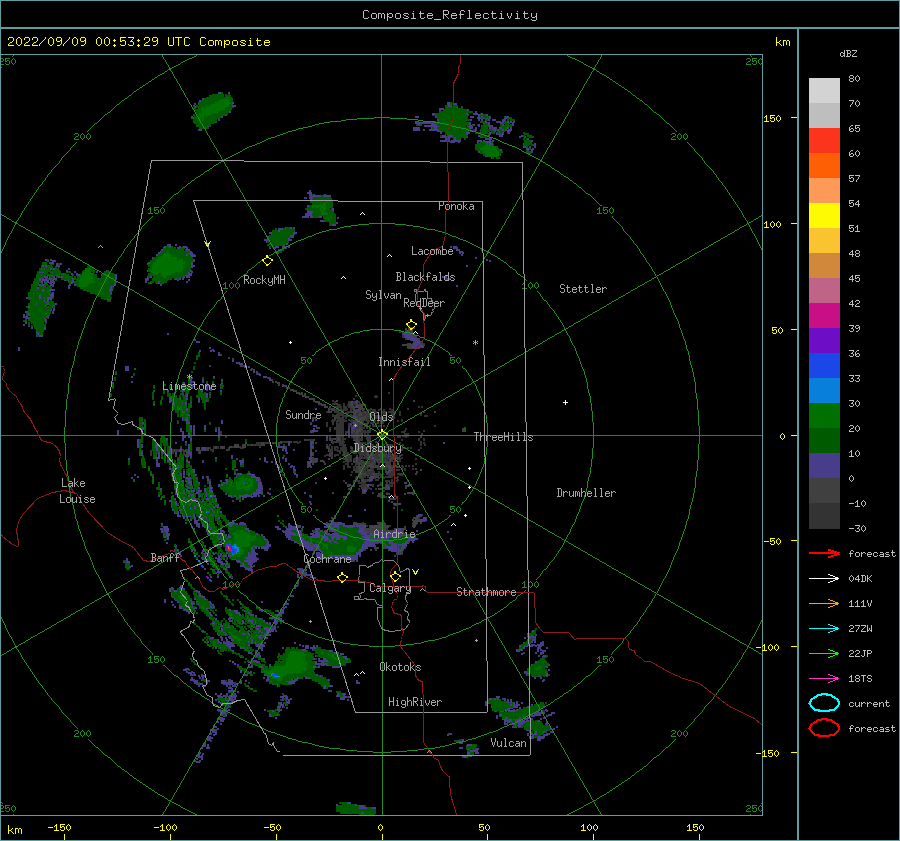Click the Okotoks label
900x841 pixels.
[x=400, y=667]
